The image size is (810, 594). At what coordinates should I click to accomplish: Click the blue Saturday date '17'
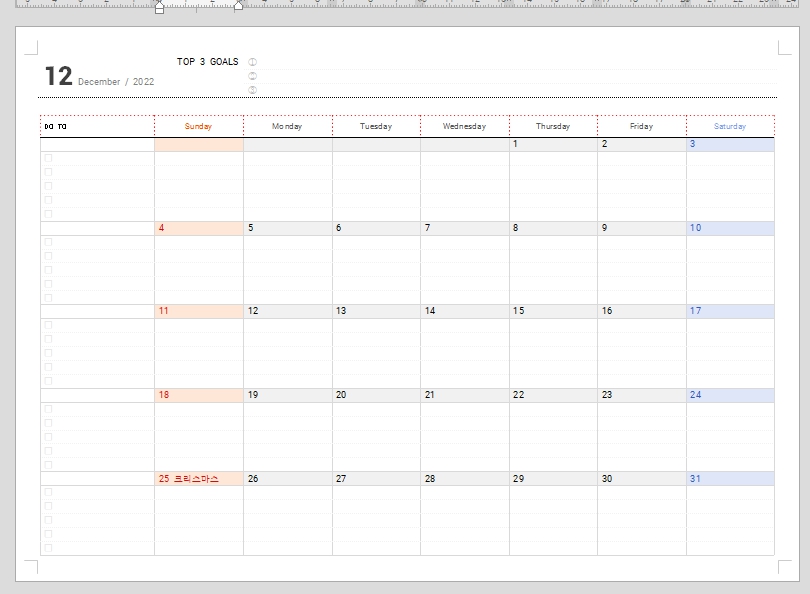click(x=730, y=311)
